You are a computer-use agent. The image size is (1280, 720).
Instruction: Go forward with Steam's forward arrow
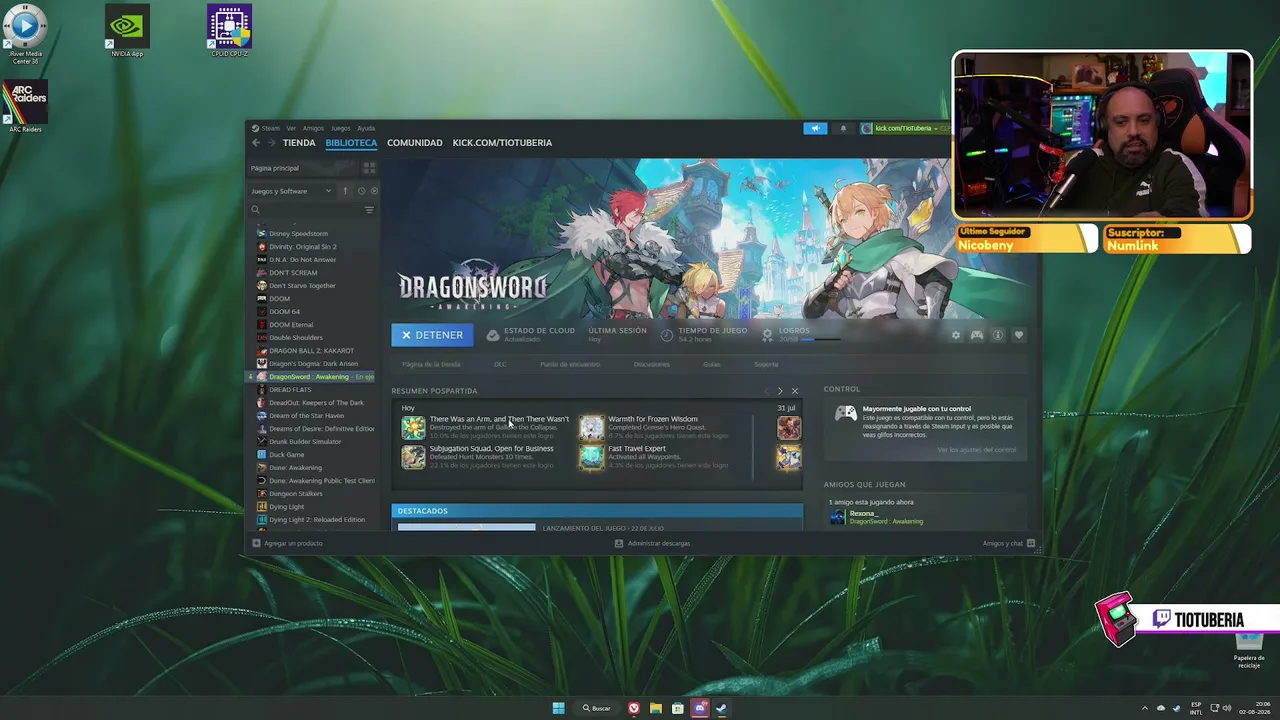point(271,143)
